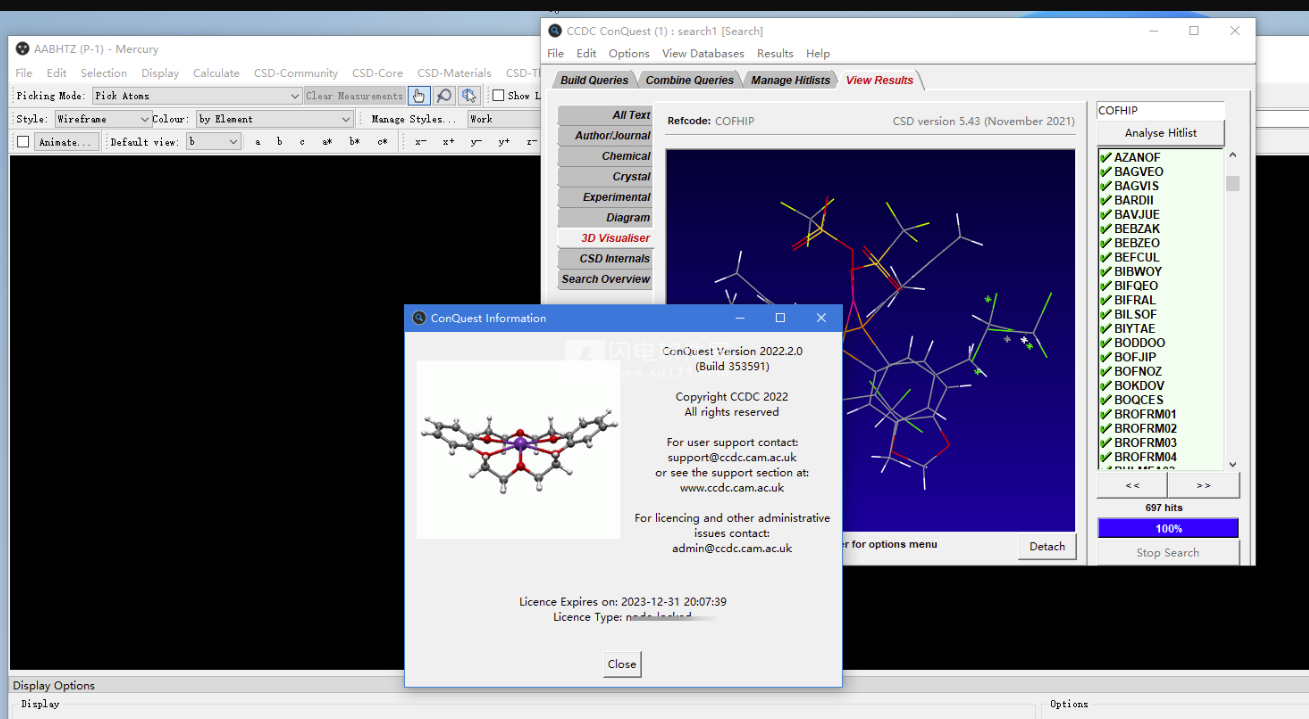
Task: Open the Work style dropdown in Mercury
Action: 503,119
